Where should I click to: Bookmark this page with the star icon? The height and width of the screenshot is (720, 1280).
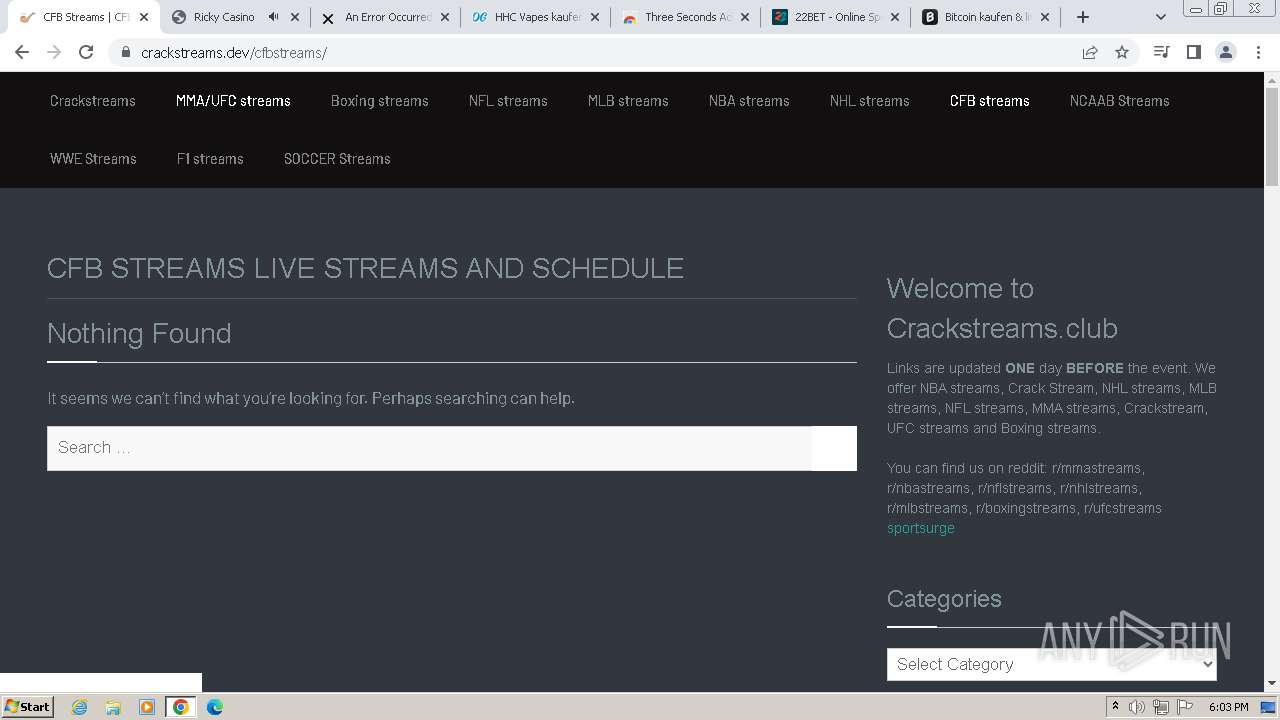[x=1122, y=52]
